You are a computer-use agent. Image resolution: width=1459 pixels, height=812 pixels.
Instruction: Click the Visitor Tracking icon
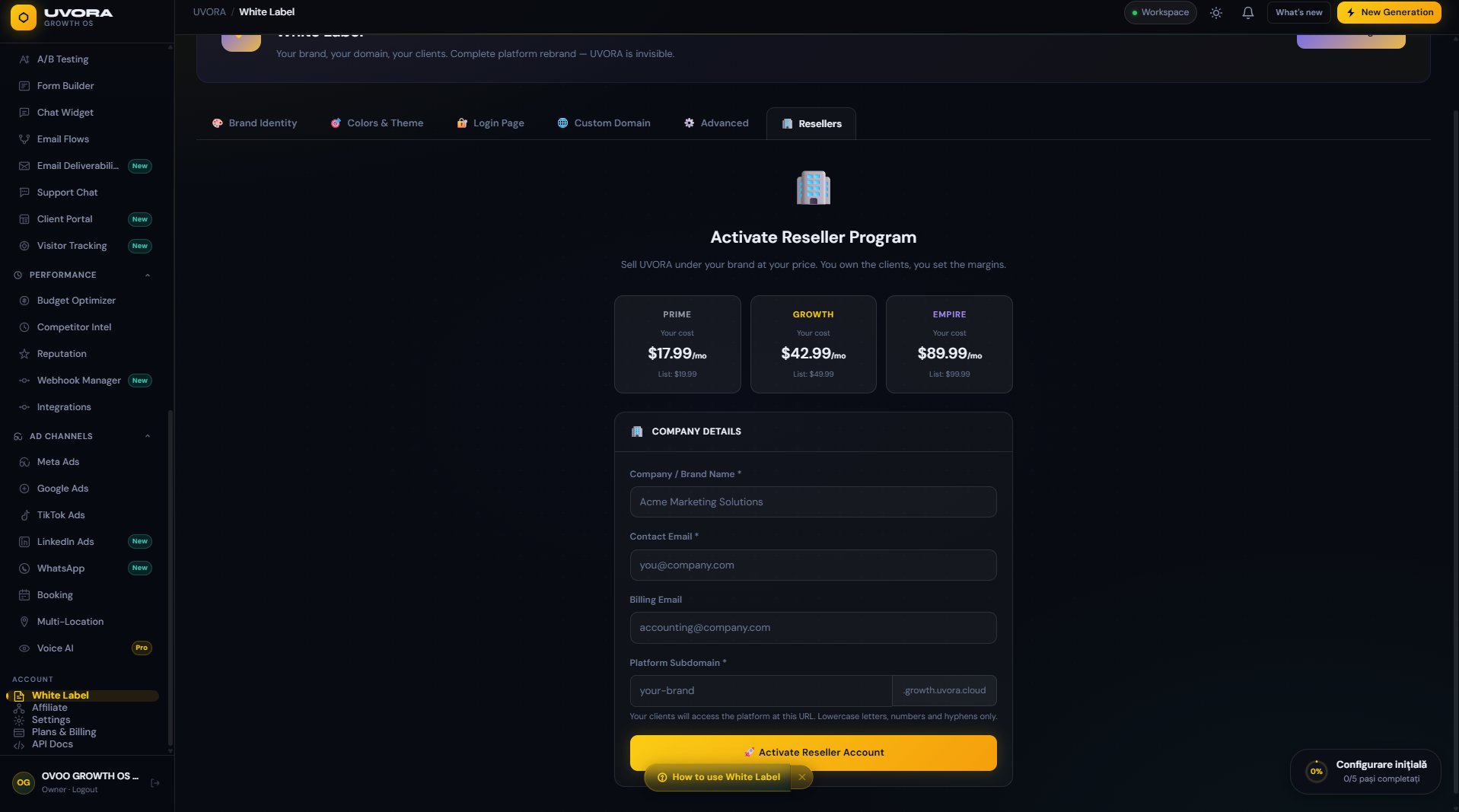[24, 246]
